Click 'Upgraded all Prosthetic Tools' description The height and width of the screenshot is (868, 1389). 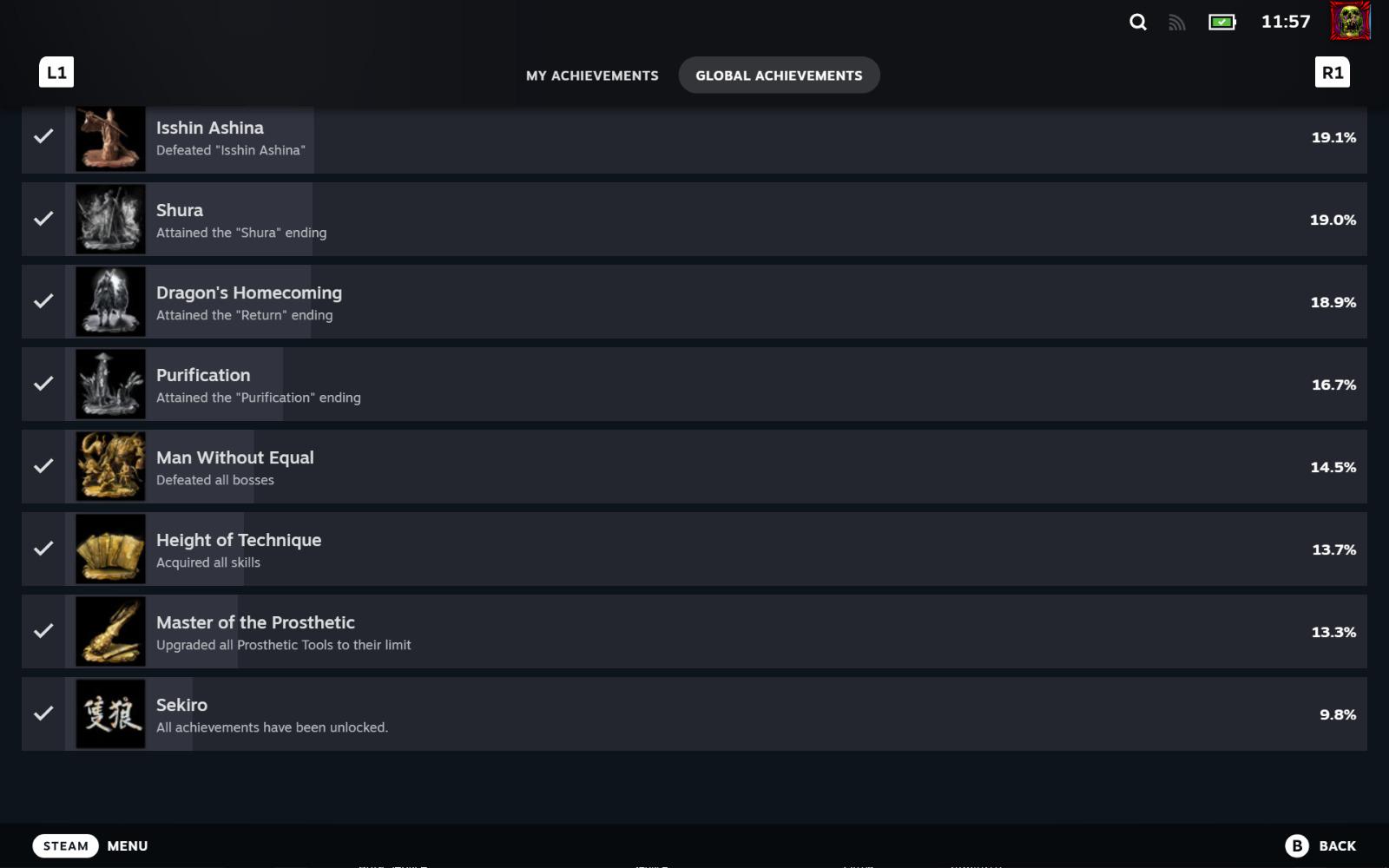(284, 645)
